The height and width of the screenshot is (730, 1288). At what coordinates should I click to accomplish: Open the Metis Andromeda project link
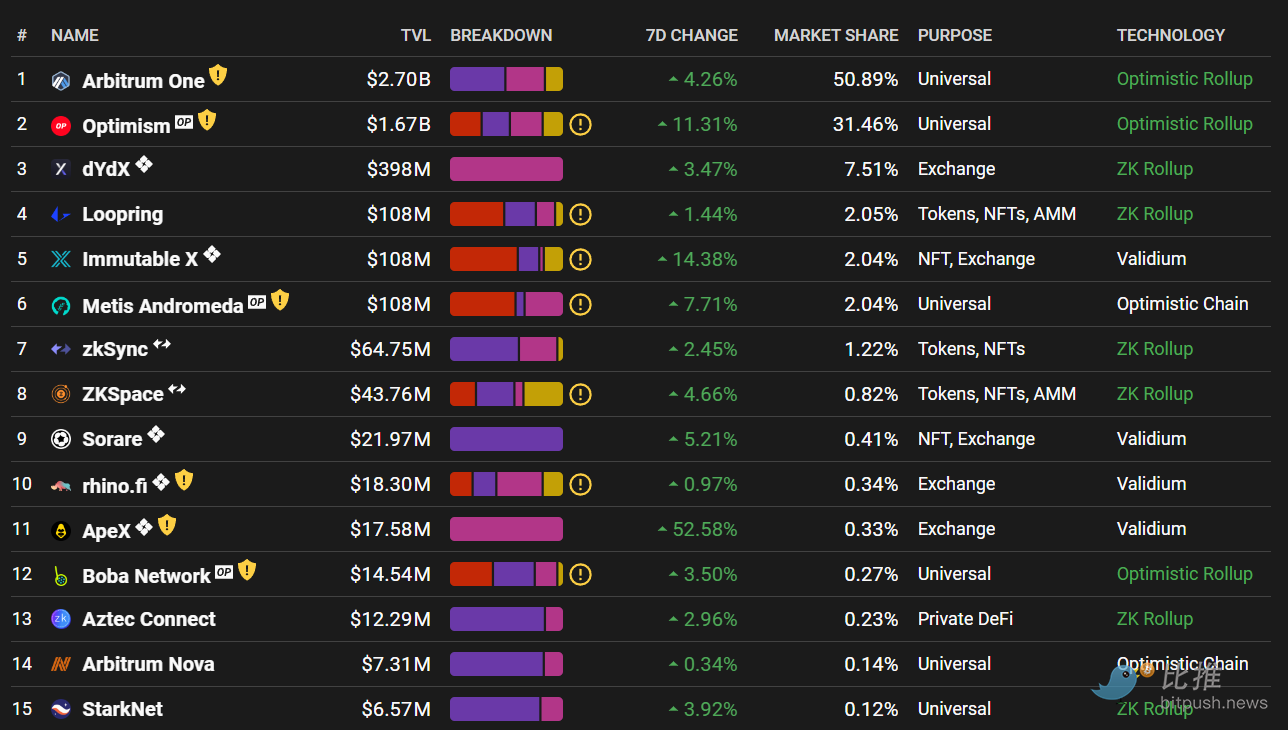click(163, 306)
